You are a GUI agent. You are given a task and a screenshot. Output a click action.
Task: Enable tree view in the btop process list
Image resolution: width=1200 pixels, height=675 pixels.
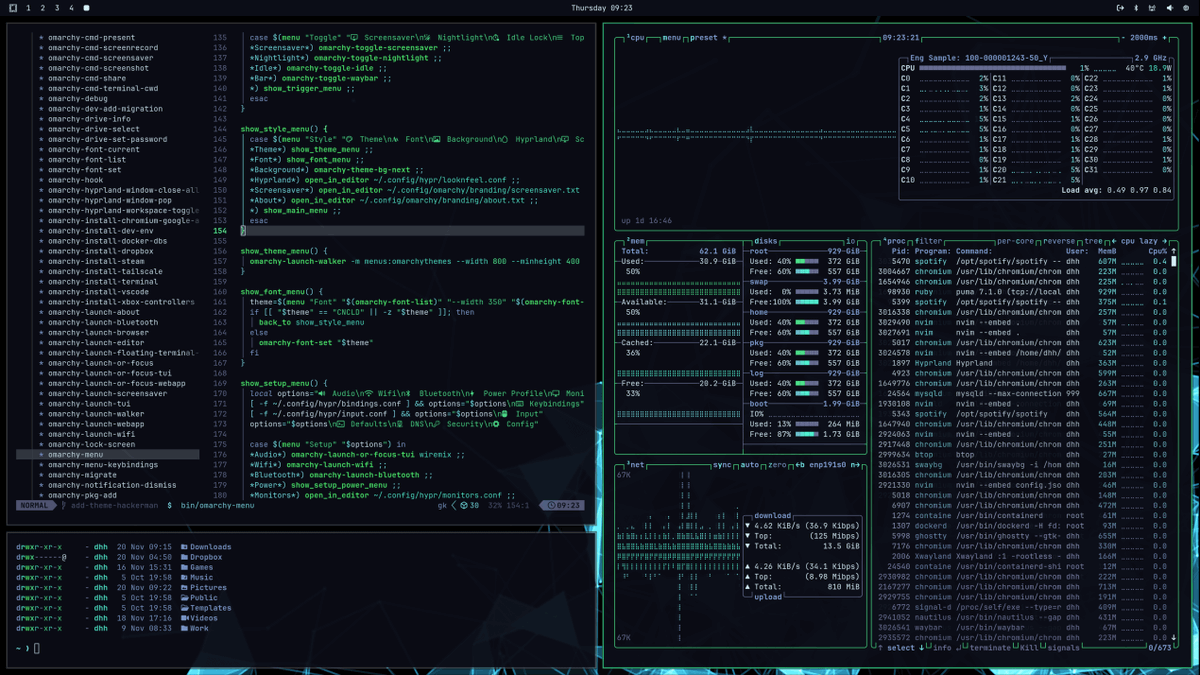[1092, 242]
